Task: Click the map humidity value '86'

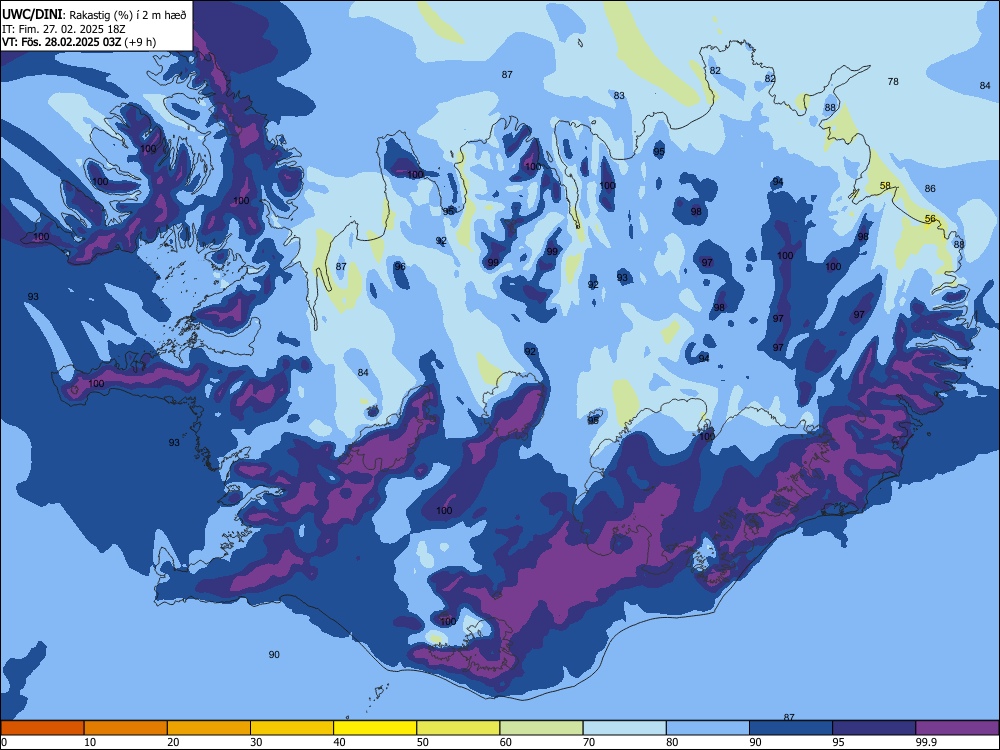Action: click(930, 189)
